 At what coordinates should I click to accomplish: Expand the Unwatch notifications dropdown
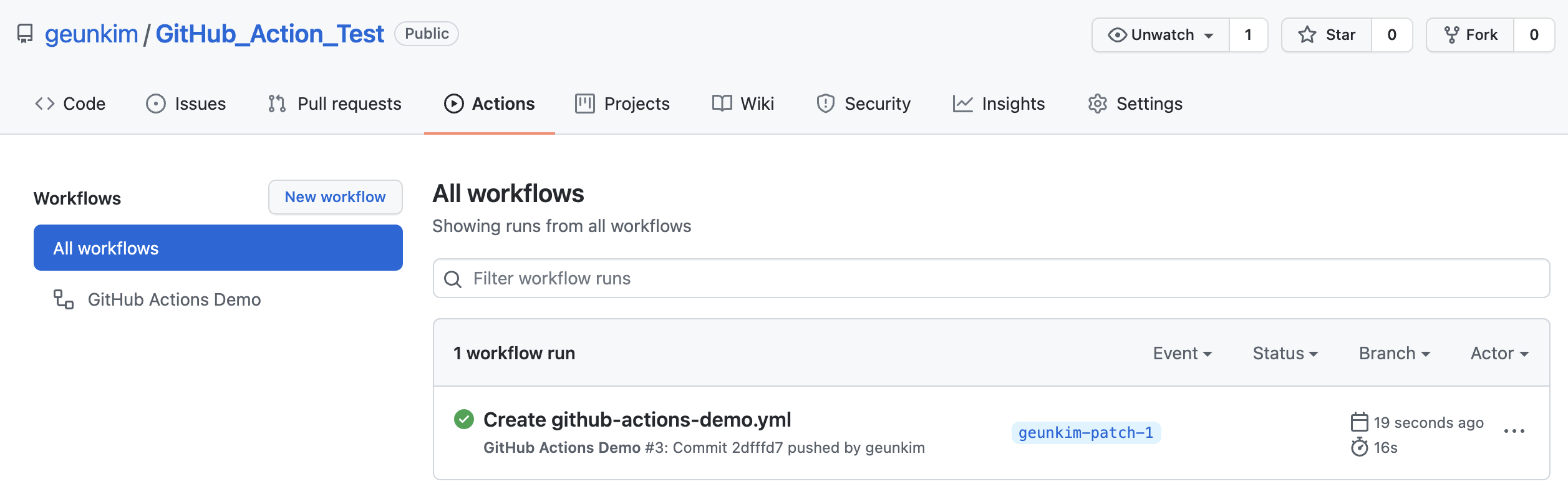click(1161, 35)
